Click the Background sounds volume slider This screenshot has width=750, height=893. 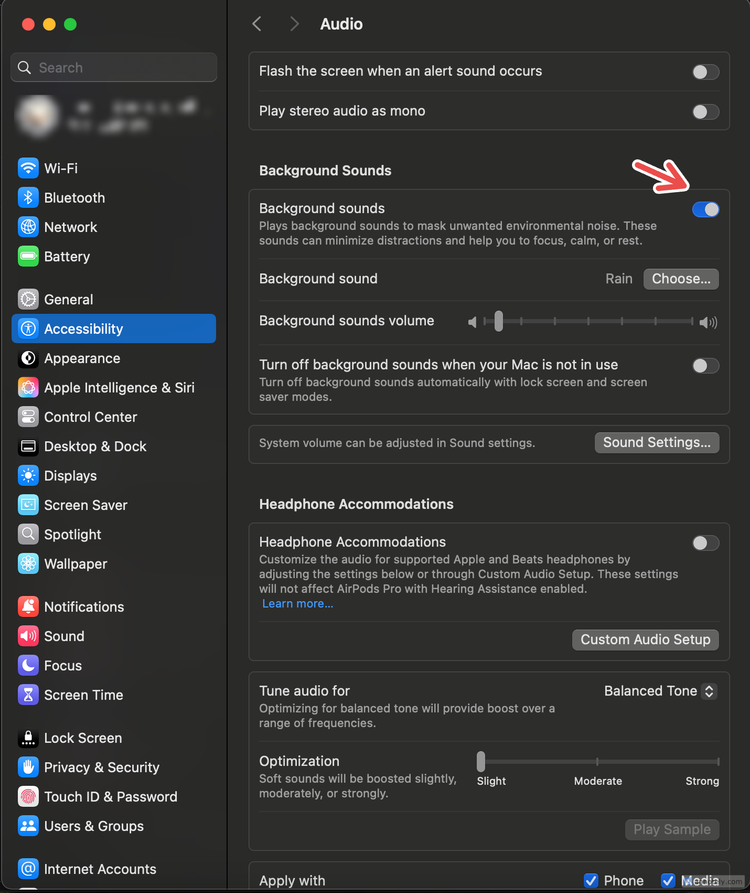click(588, 322)
